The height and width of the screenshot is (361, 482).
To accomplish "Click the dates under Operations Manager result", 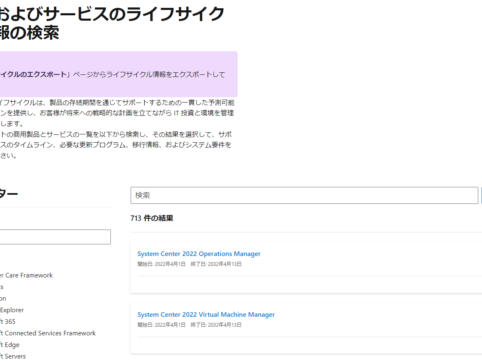I will pos(189,264).
